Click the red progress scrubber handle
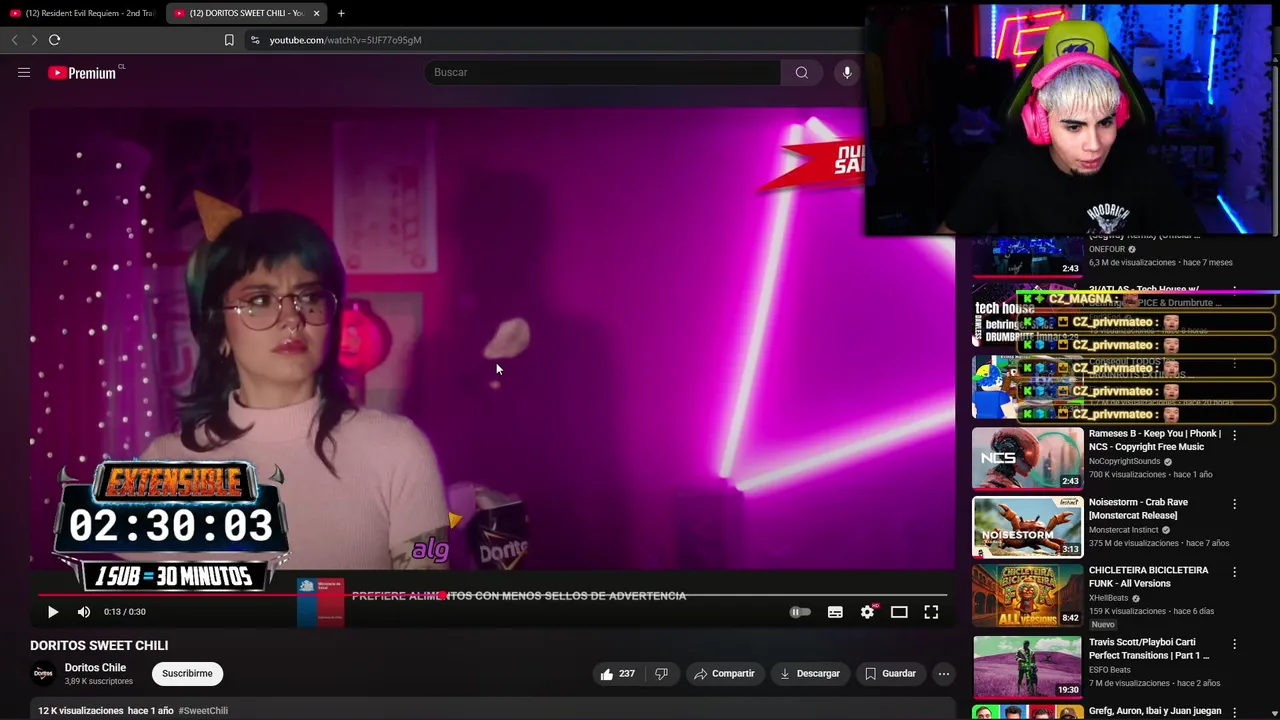This screenshot has width=1280, height=720. (x=442, y=595)
